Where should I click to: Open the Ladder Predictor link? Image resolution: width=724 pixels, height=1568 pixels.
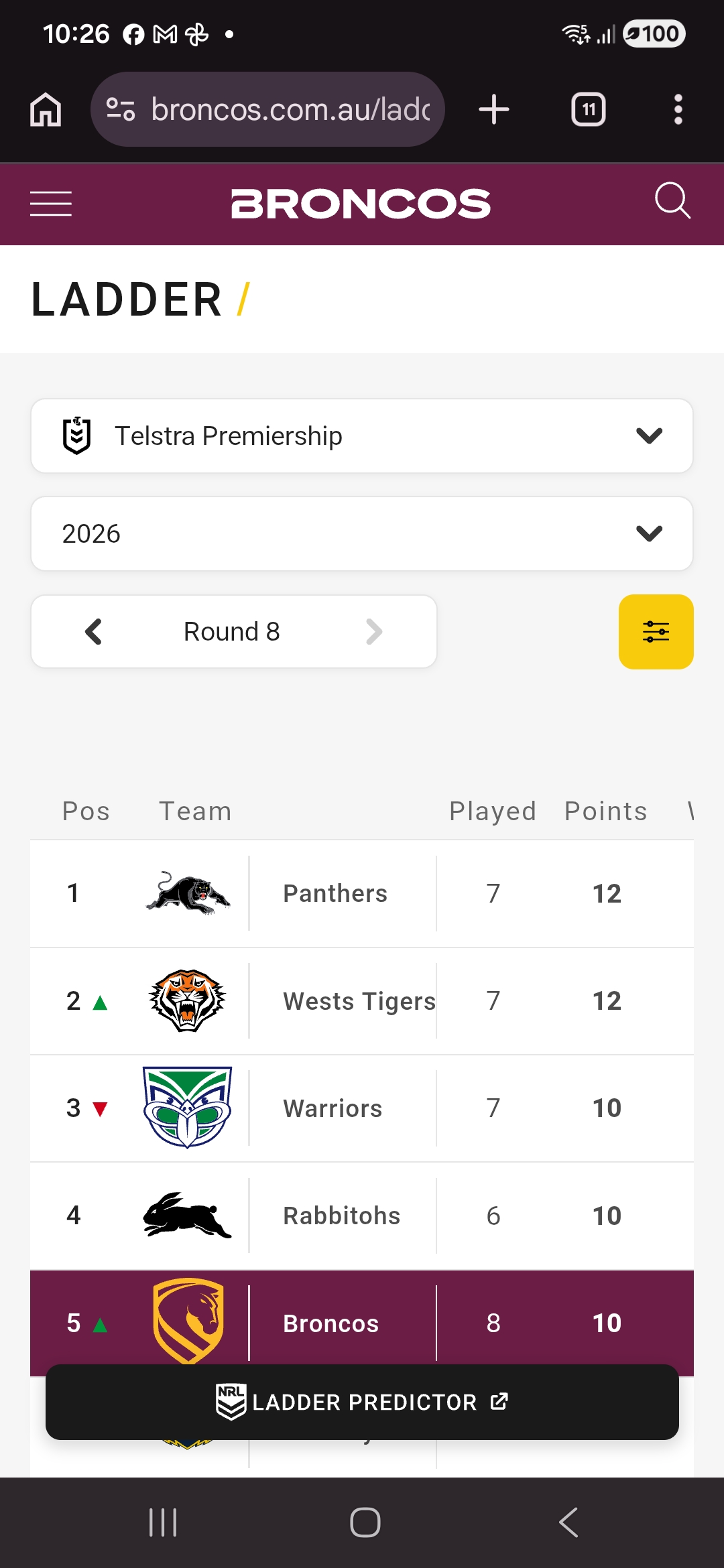click(362, 1402)
